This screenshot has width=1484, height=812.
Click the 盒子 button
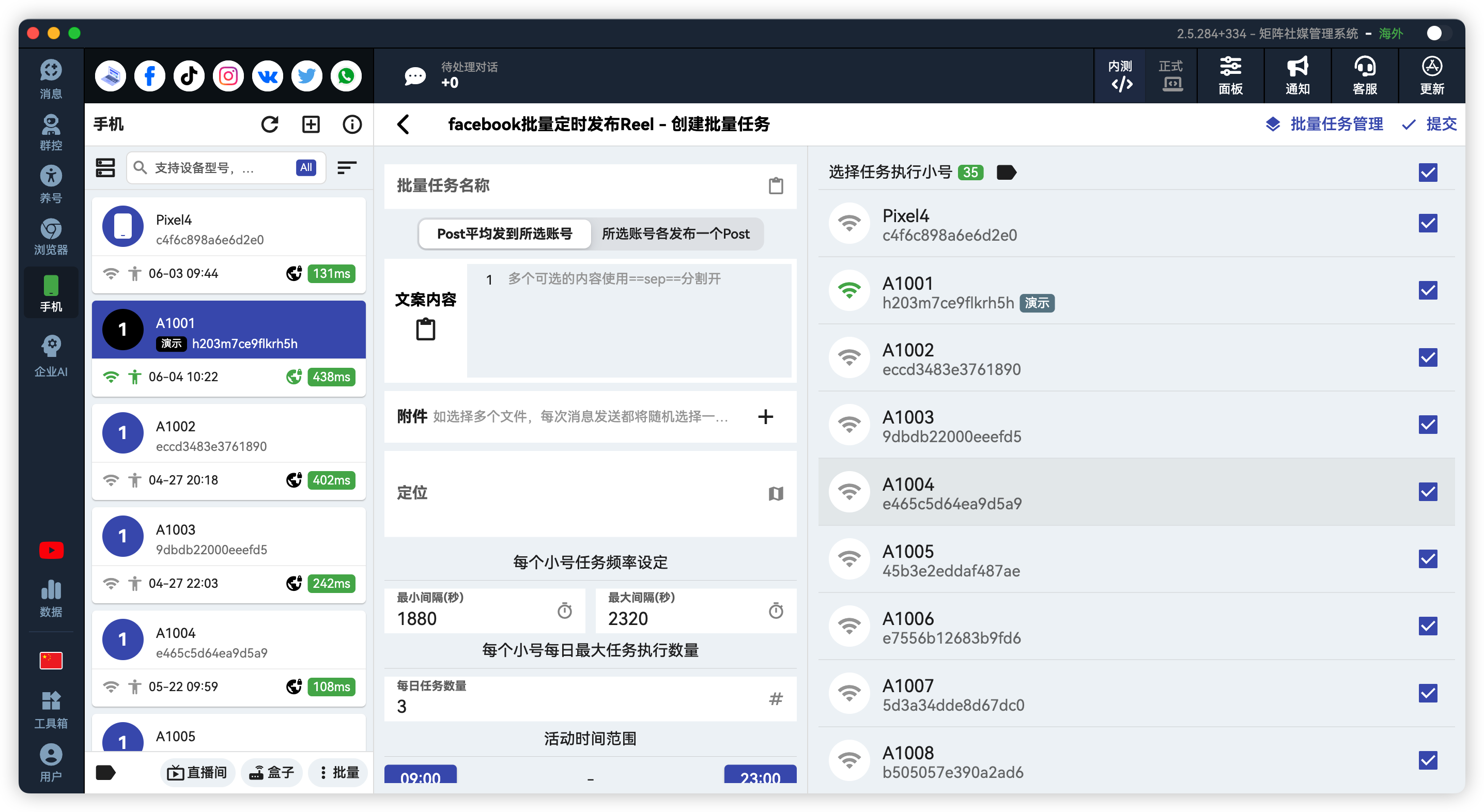pyautogui.click(x=272, y=772)
